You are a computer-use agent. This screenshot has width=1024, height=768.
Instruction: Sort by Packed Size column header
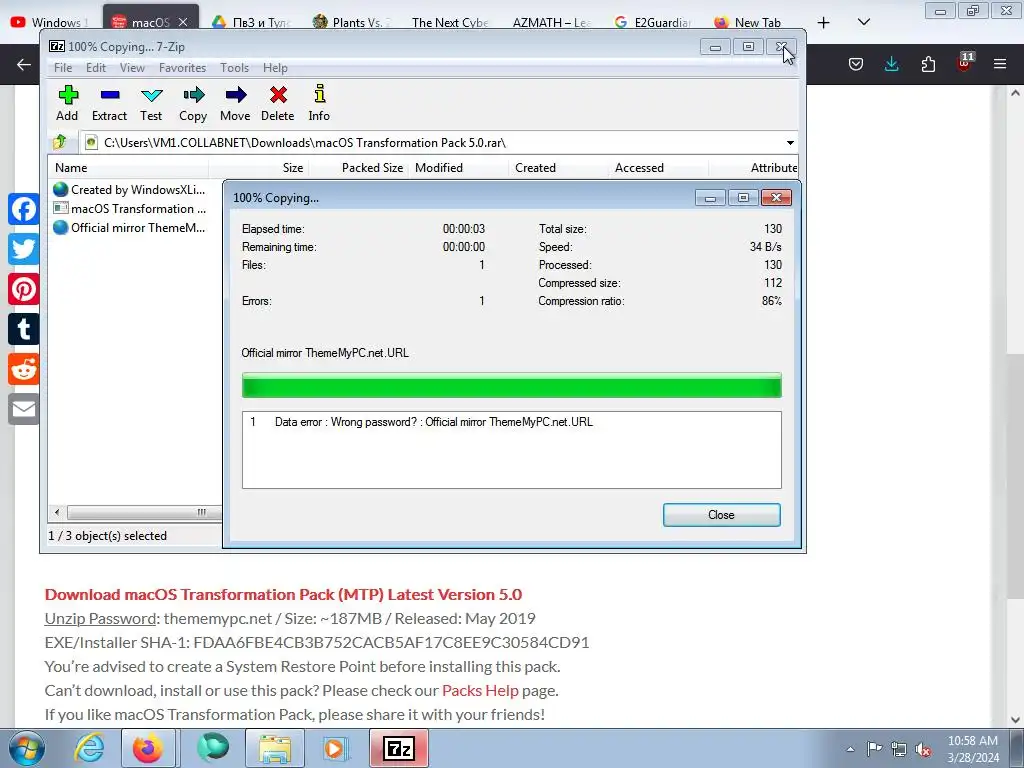tap(358, 168)
